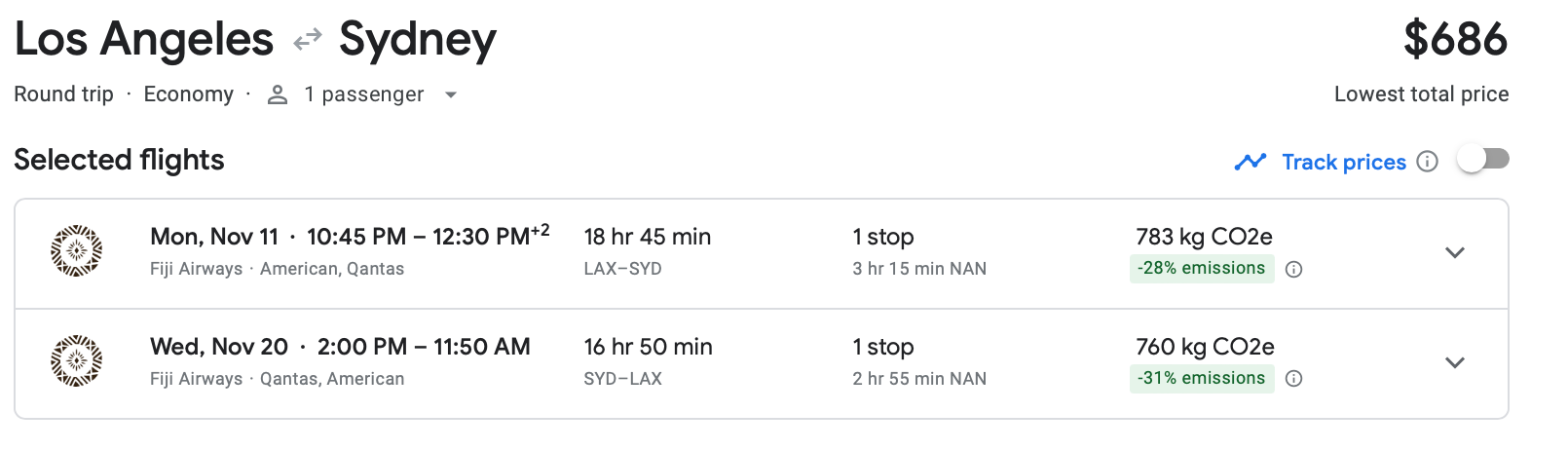Click the -28% emissions badge
This screenshot has height=450, width=1568.
point(1202,268)
